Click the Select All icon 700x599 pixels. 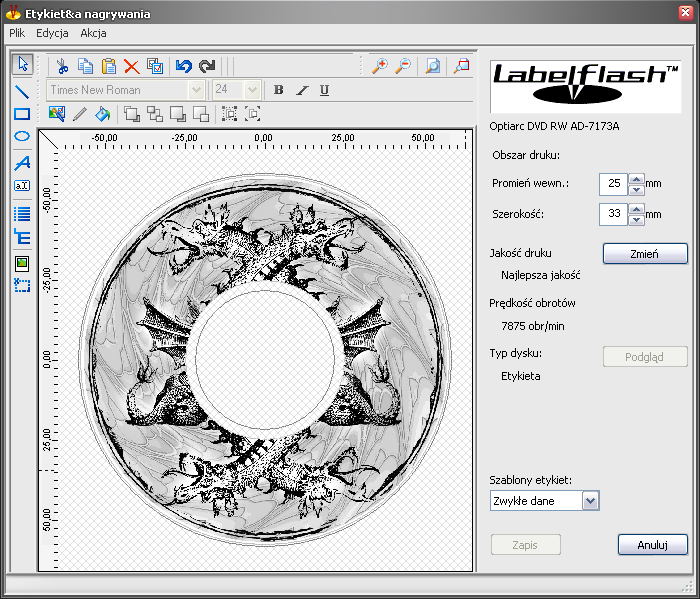coord(155,66)
